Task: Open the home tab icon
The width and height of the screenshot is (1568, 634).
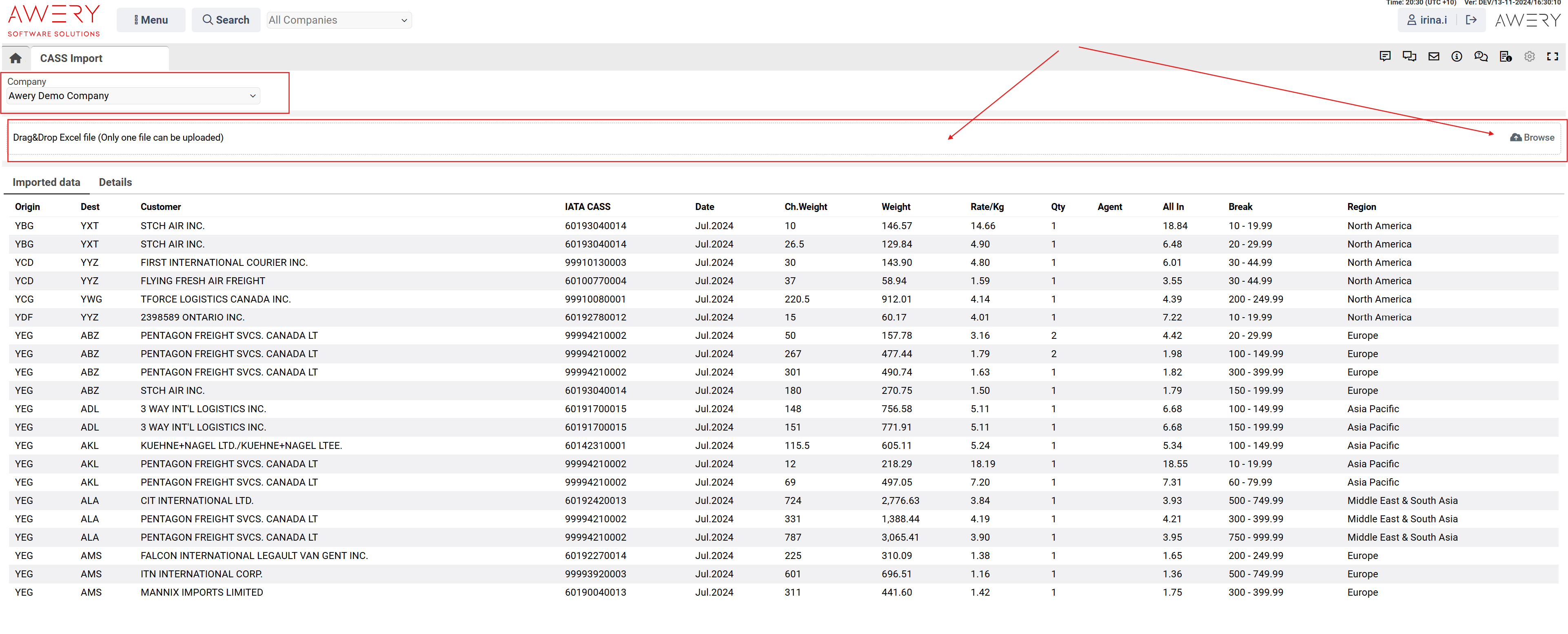Action: [x=16, y=58]
